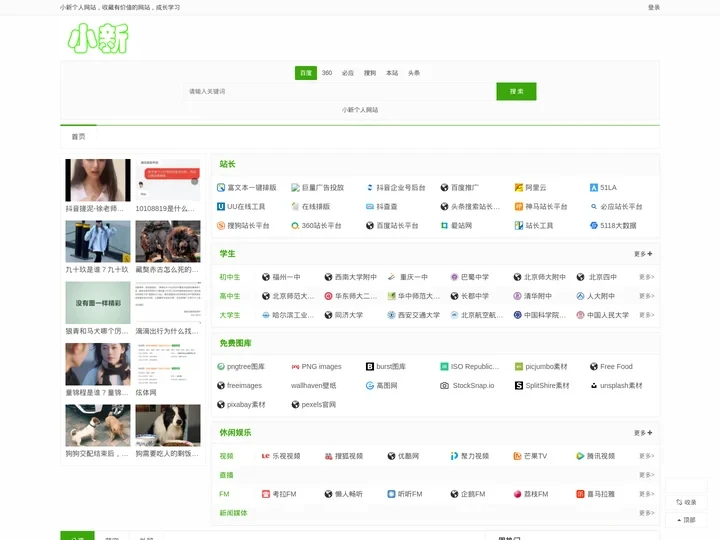Click the 登录 link
The height and width of the screenshot is (540, 720).
click(x=654, y=7)
